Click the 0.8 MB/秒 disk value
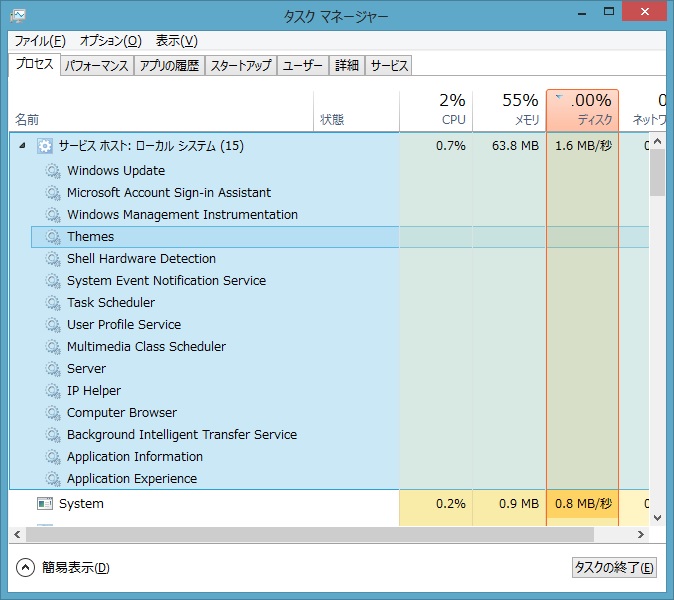674x600 pixels. pos(583,503)
